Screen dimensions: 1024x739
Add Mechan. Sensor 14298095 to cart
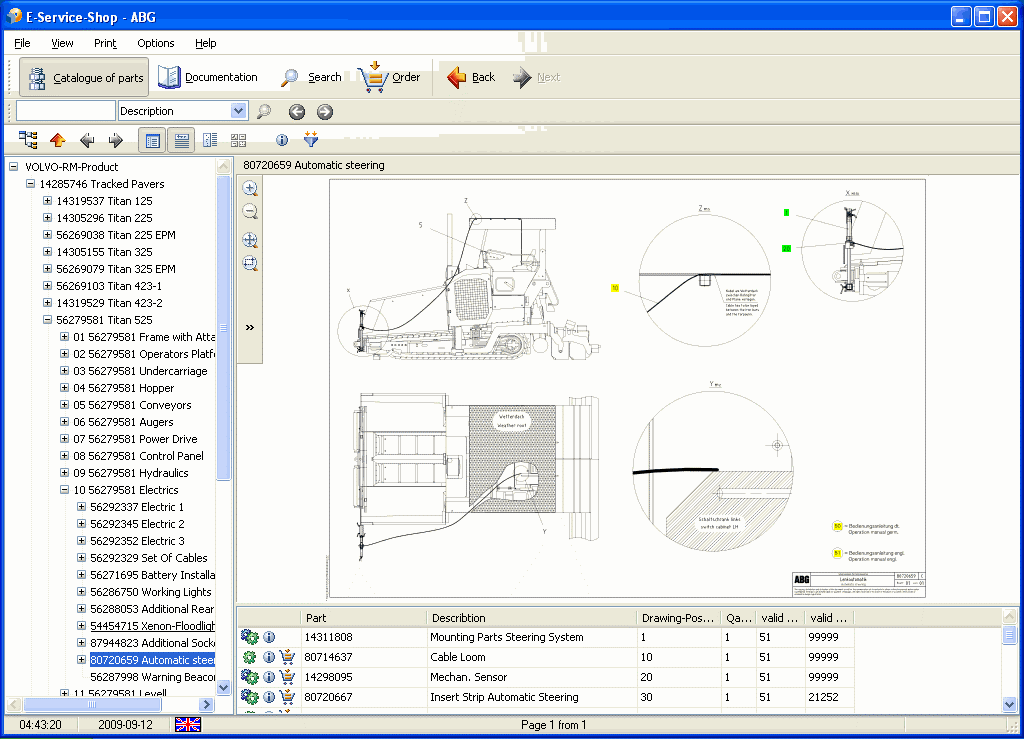coord(287,677)
